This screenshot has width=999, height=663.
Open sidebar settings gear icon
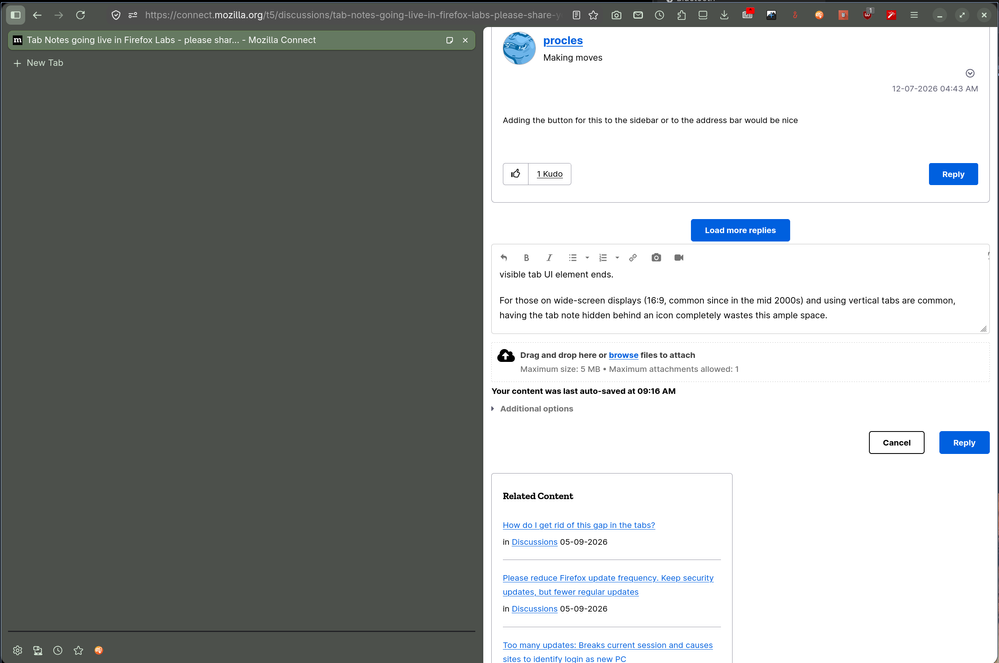(17, 650)
